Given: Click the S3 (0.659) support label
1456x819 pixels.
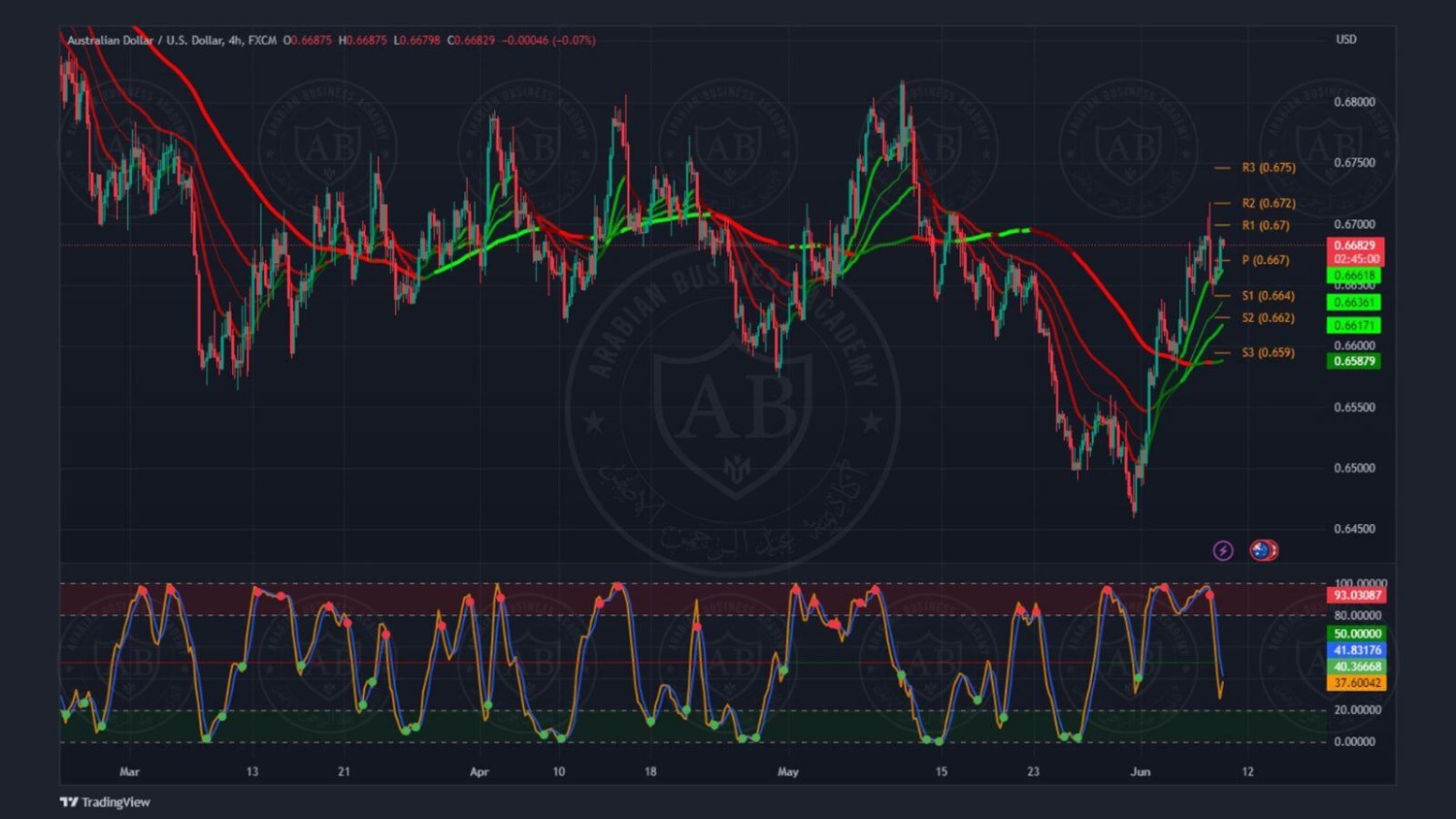Looking at the screenshot, I should click(1268, 352).
